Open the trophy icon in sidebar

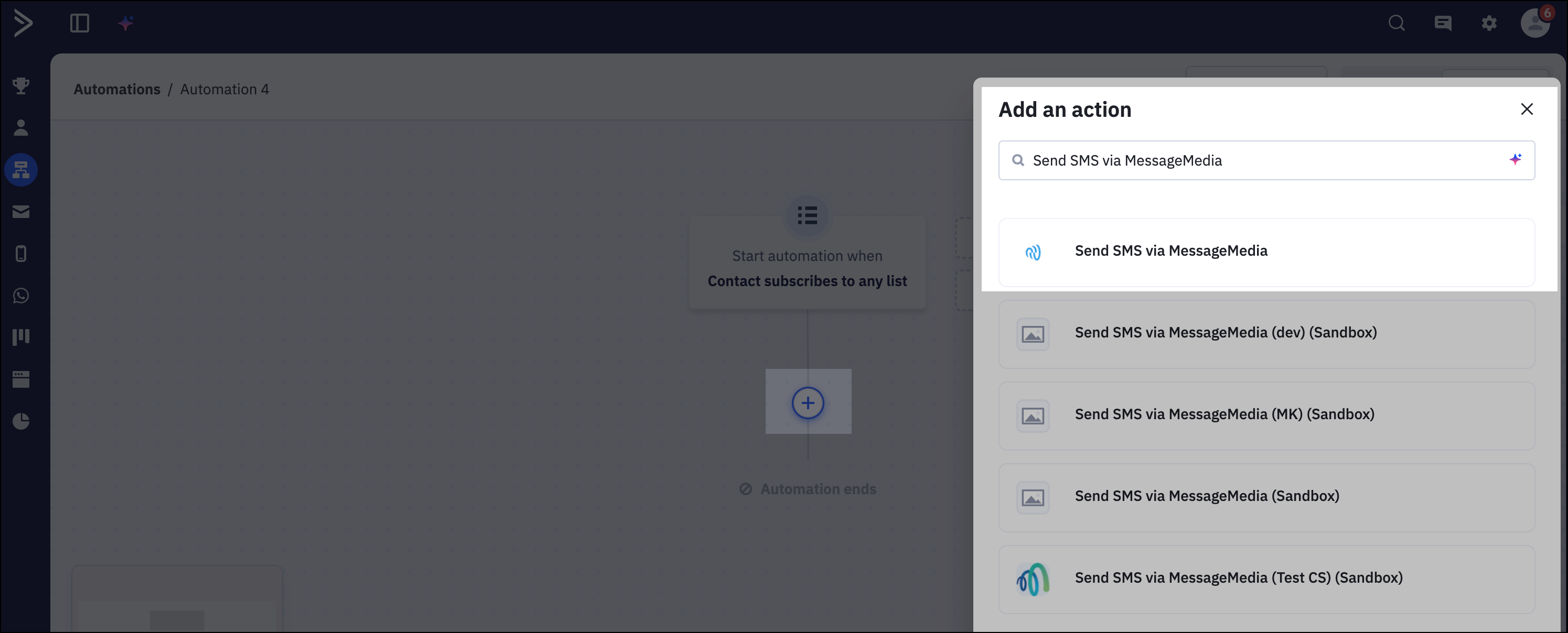pyautogui.click(x=22, y=86)
